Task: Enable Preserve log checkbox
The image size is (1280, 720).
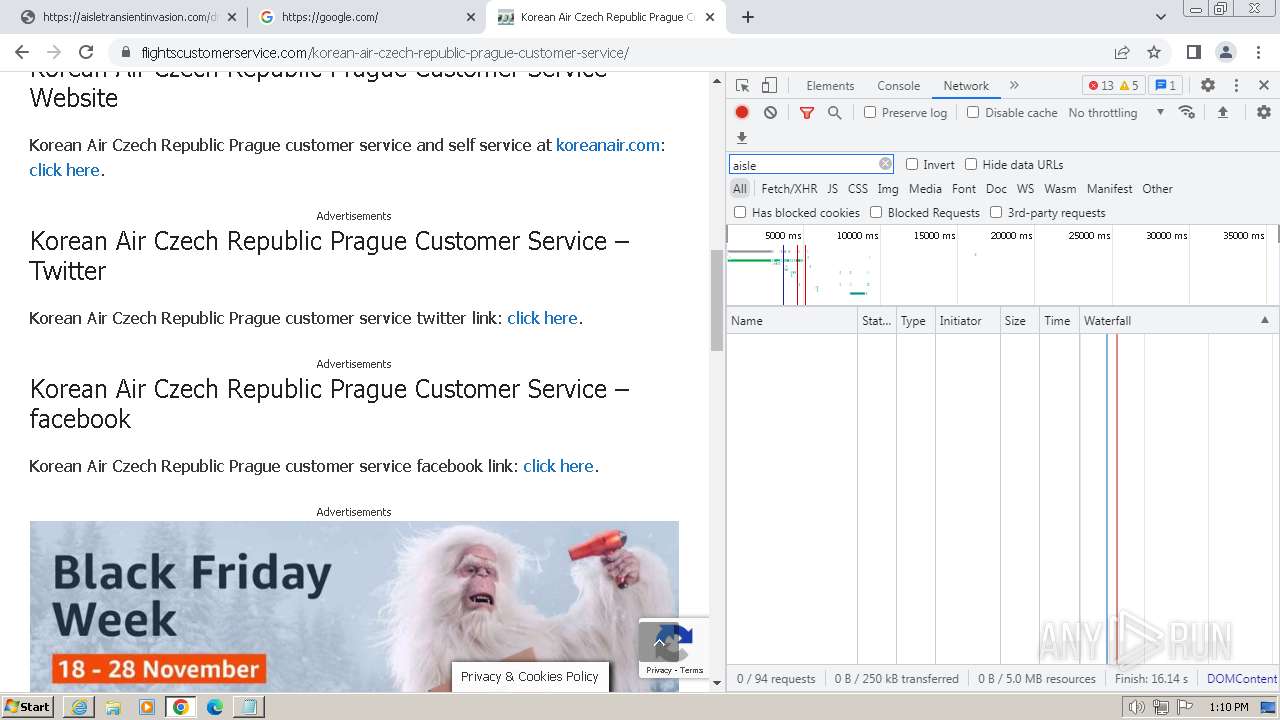Action: click(x=870, y=112)
